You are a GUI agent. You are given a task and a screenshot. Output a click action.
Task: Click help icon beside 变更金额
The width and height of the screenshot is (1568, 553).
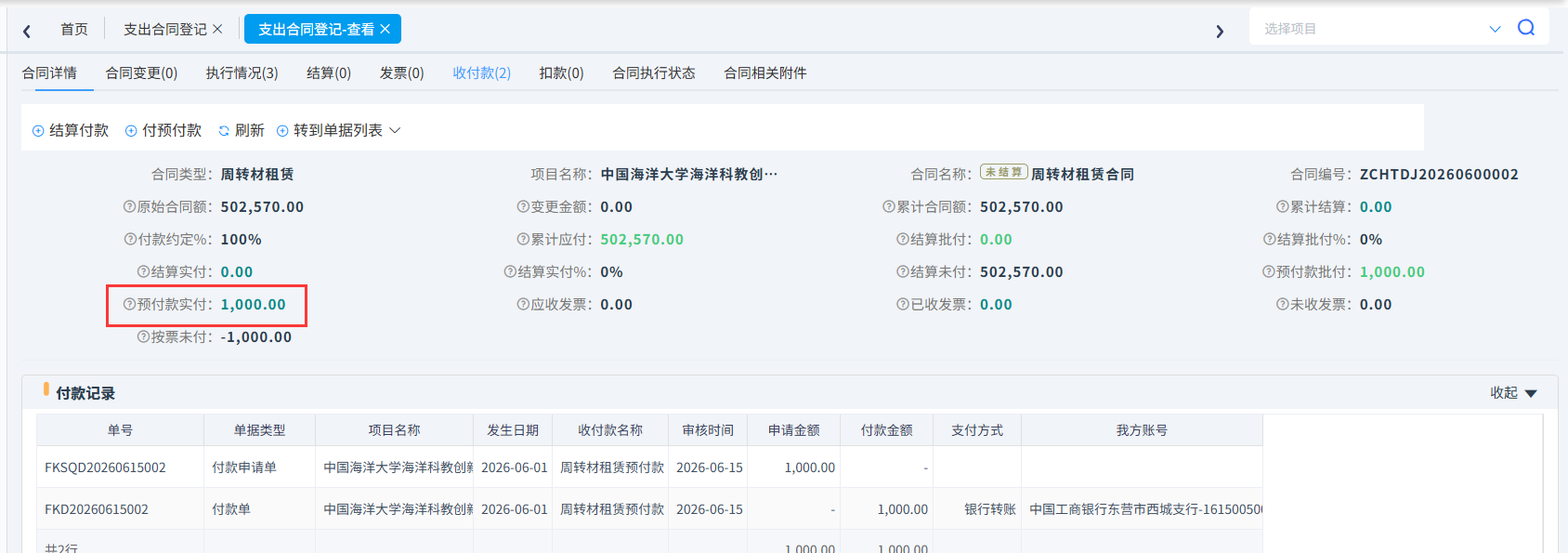click(x=523, y=207)
